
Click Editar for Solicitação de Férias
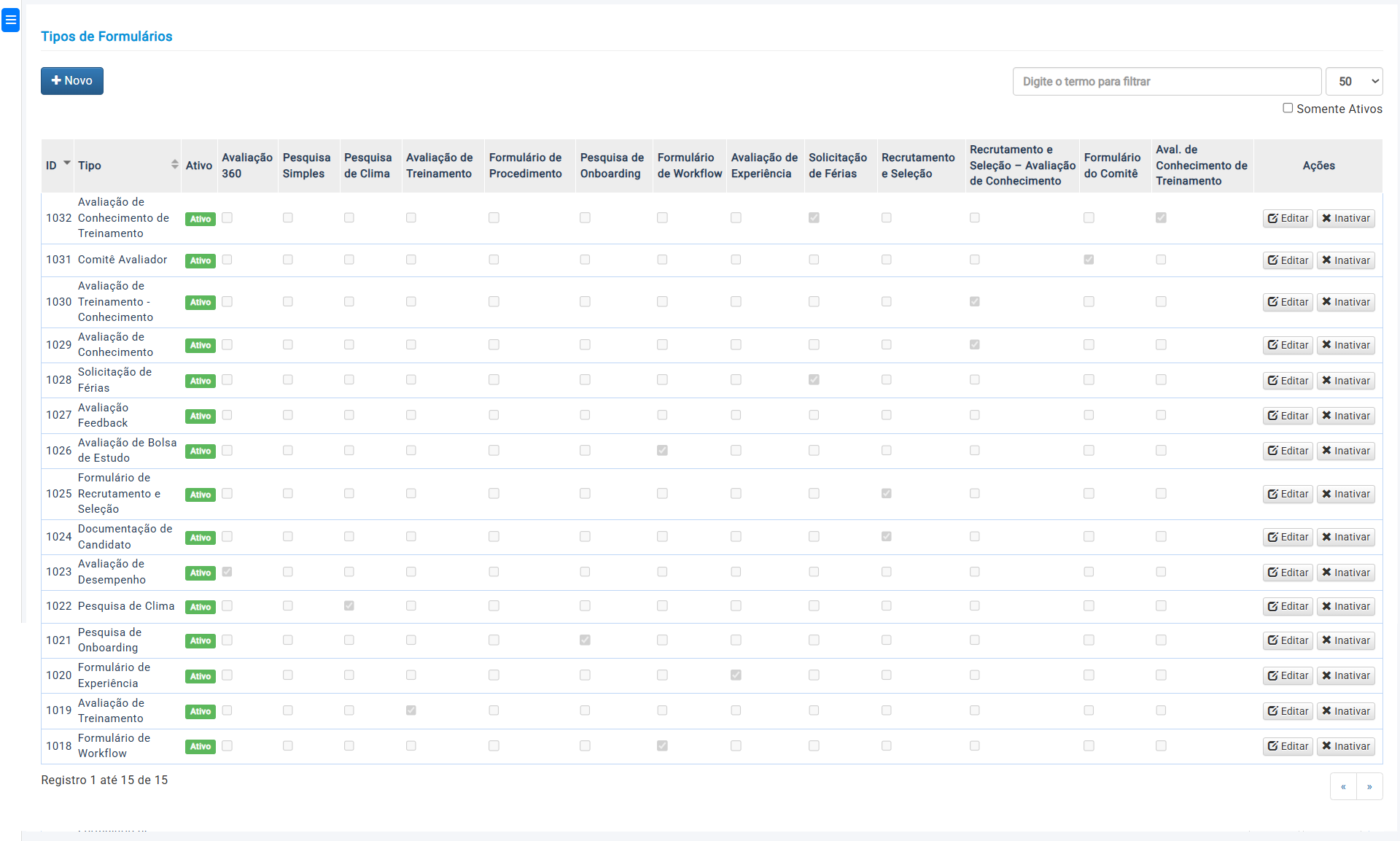point(1288,381)
